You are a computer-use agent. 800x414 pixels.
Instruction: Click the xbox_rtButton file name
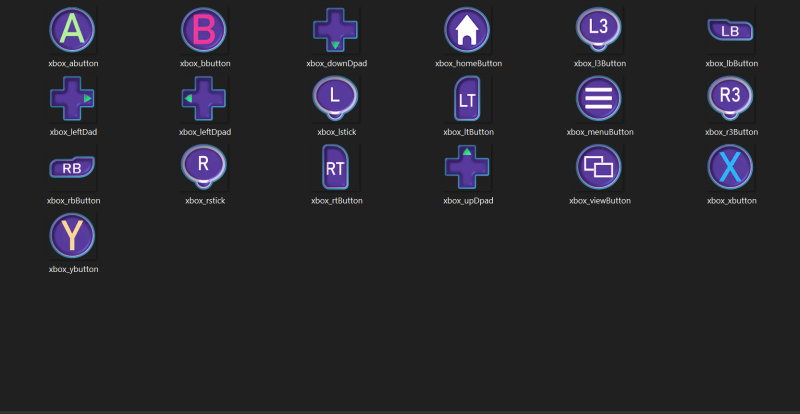337,201
